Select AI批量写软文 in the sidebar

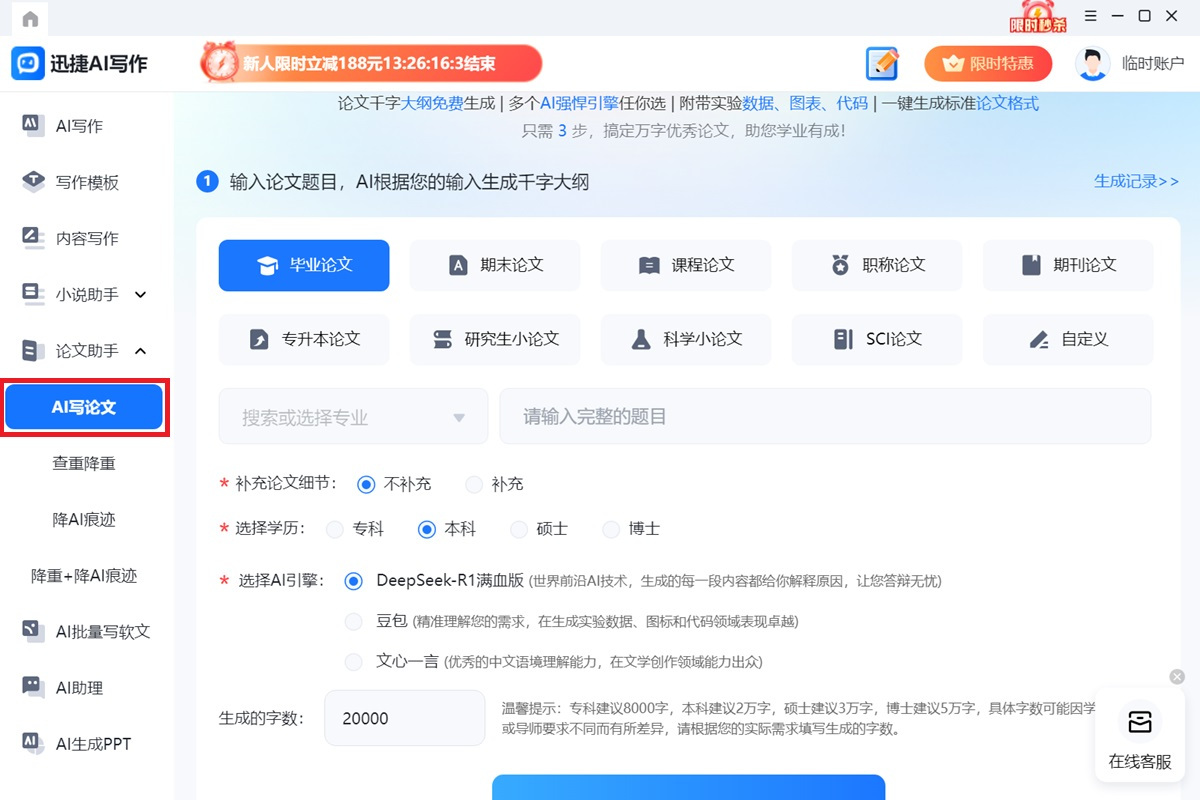[102, 631]
